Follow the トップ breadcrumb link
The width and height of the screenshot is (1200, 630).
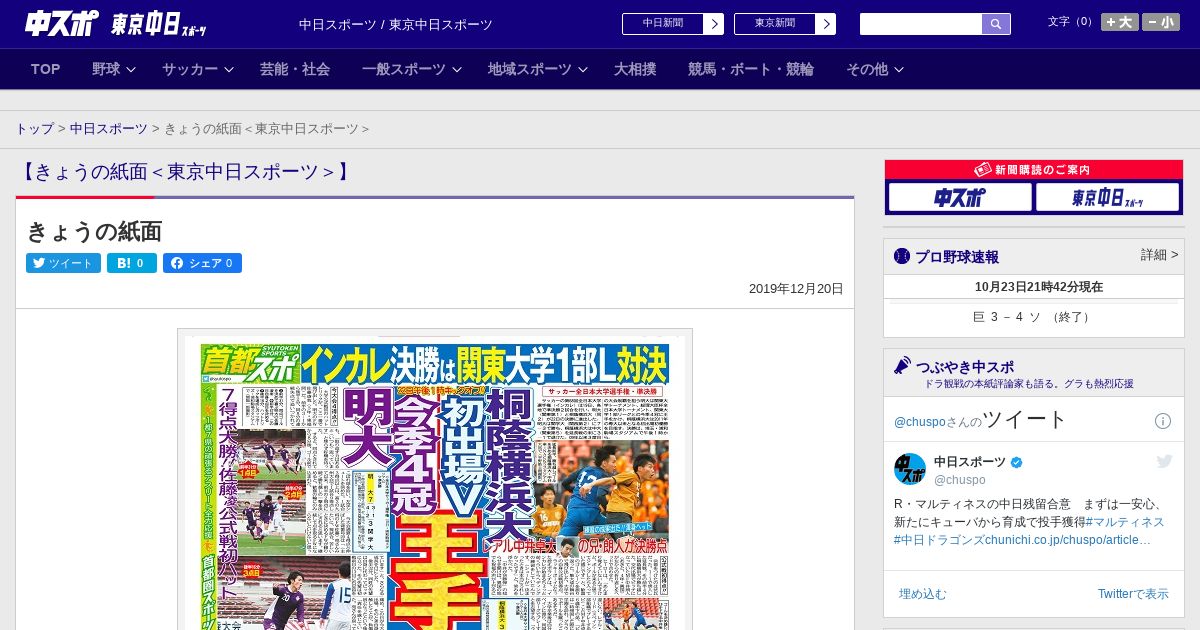pyautogui.click(x=34, y=129)
